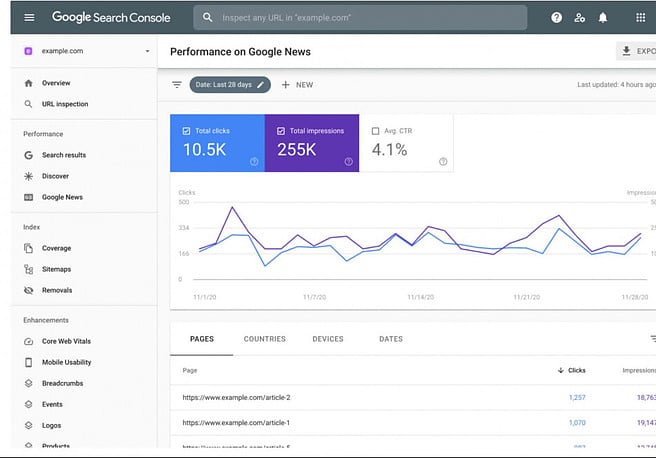656x458 pixels.
Task: Click the table filter icon right of tabs
Action: 653,339
